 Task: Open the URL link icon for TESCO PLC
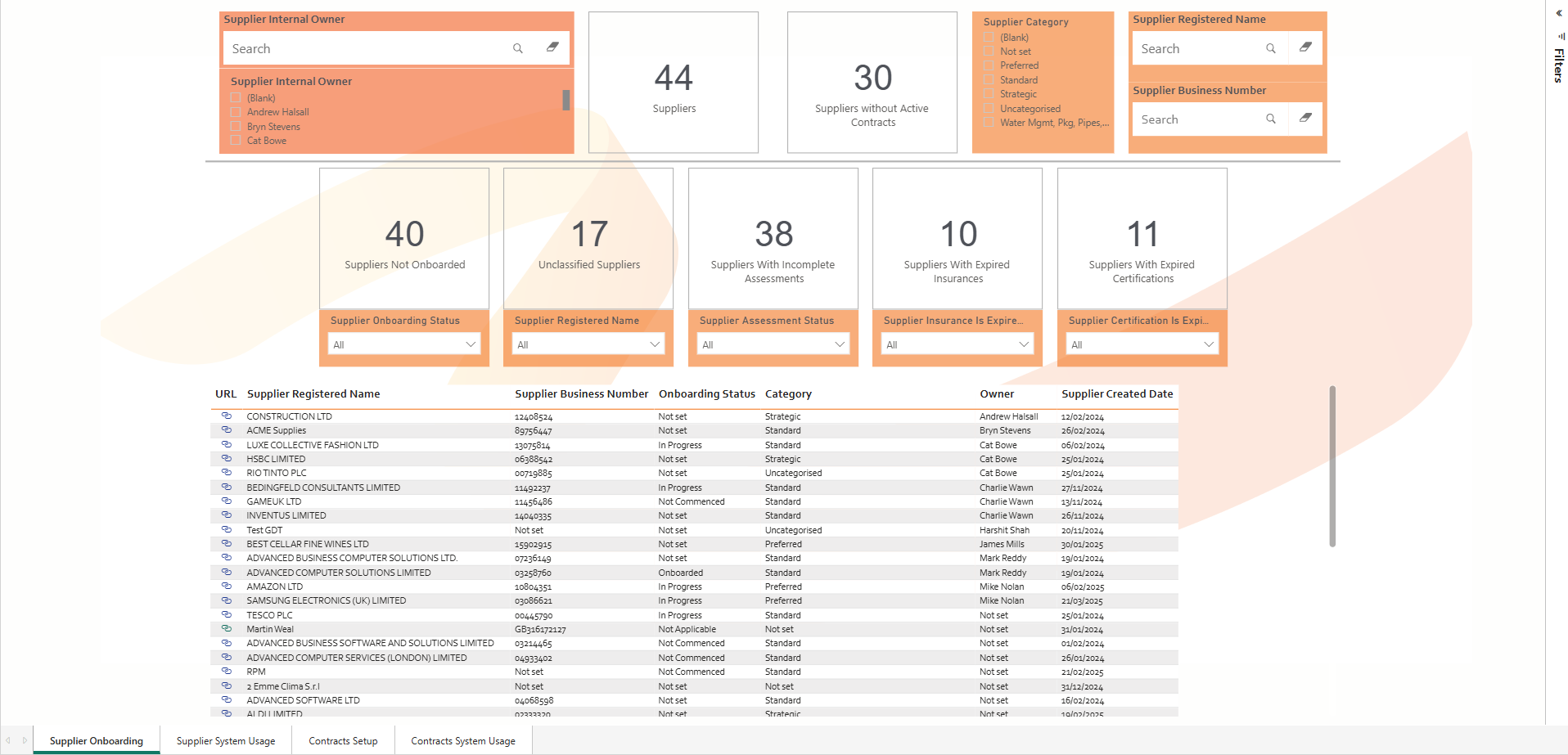point(227,614)
